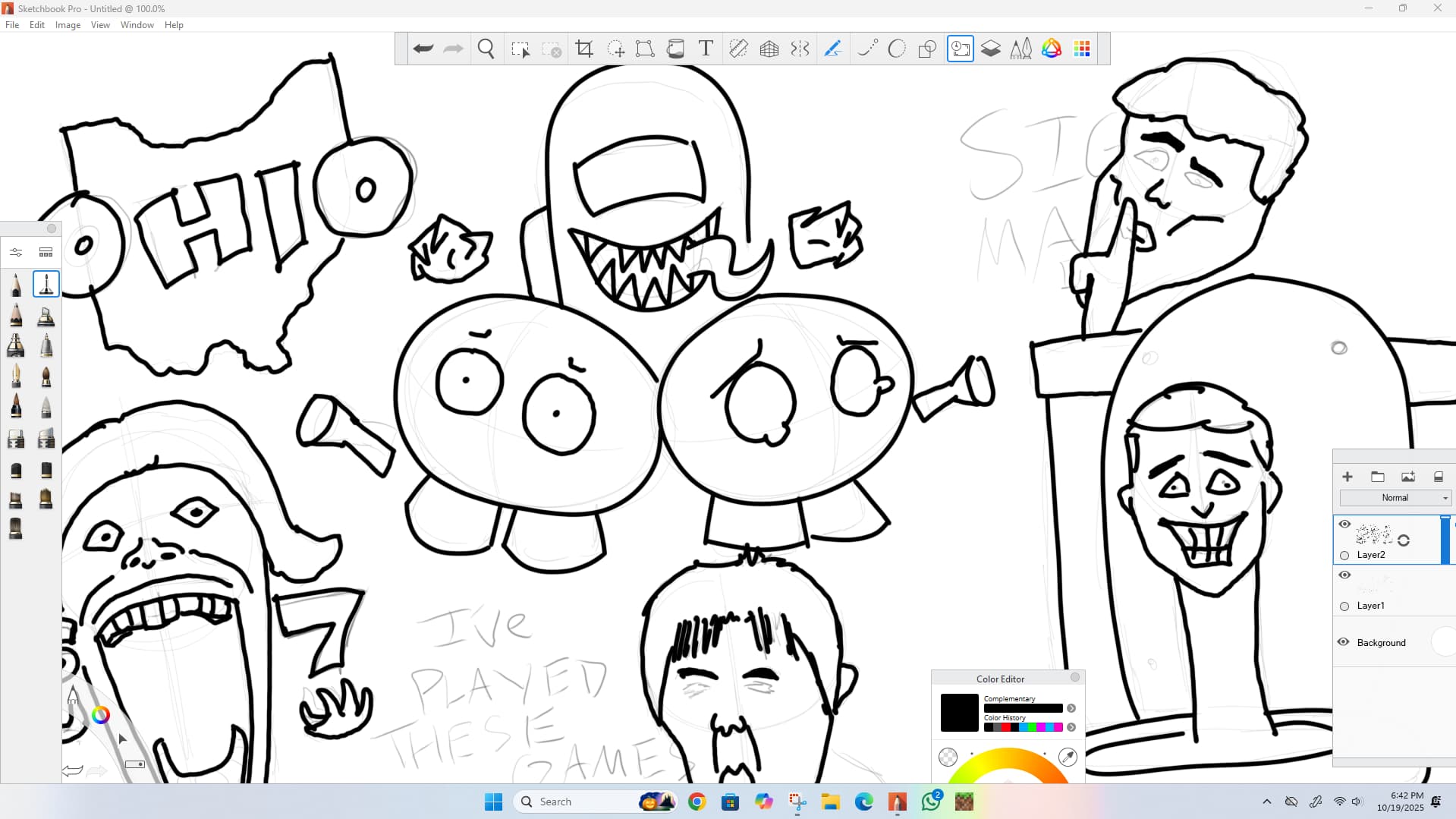The width and height of the screenshot is (1456, 819).
Task: Open the brush library icon in brush palette
Action: point(46,252)
